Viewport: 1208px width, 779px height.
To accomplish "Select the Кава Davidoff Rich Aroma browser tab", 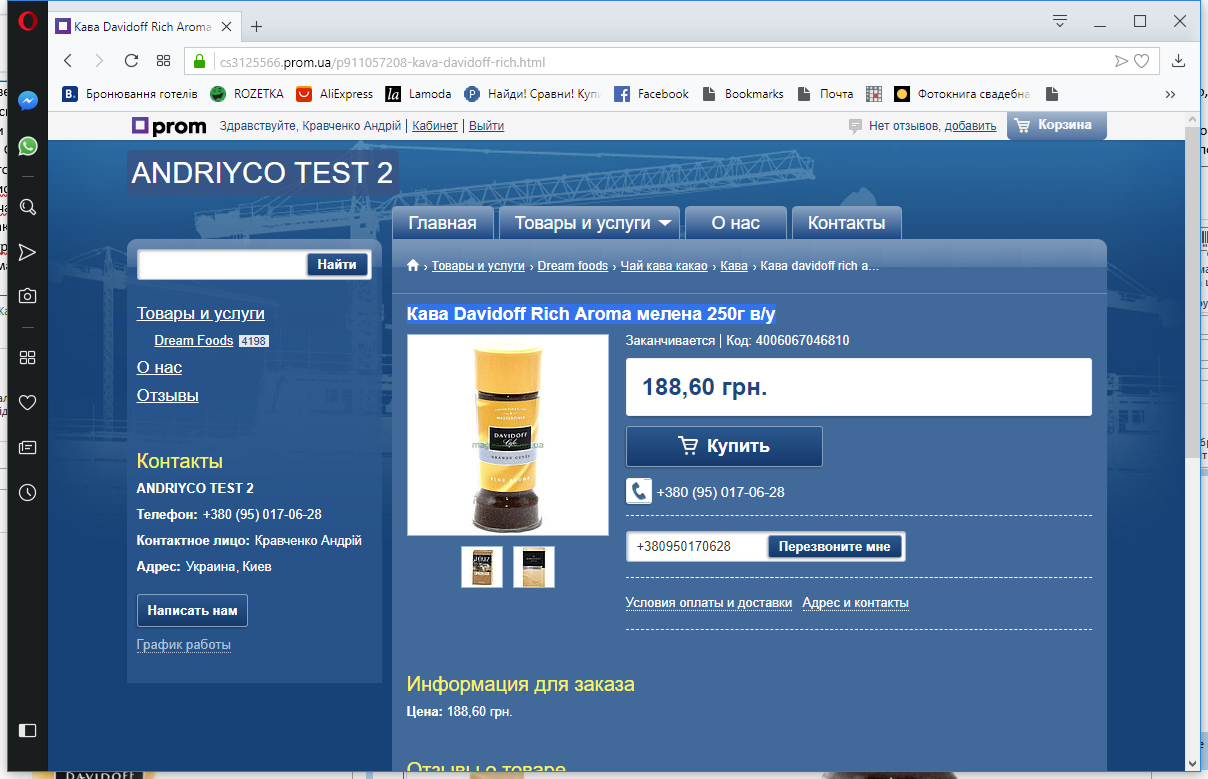I will click(x=143, y=26).
